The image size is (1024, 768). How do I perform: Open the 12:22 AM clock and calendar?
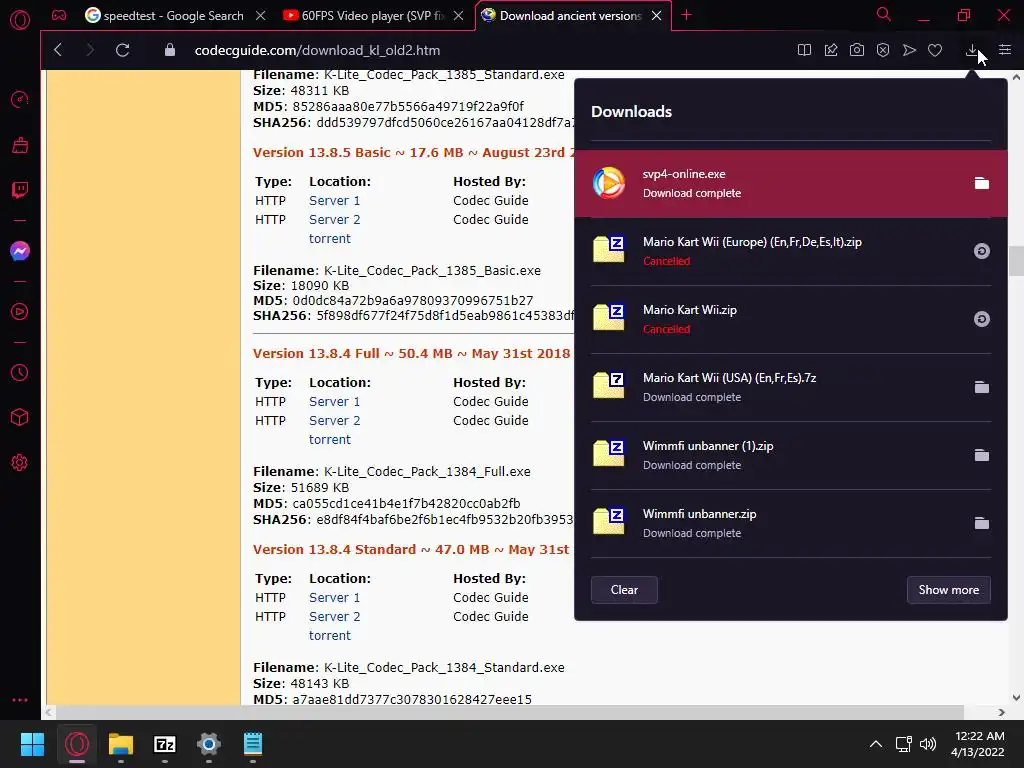(978, 744)
